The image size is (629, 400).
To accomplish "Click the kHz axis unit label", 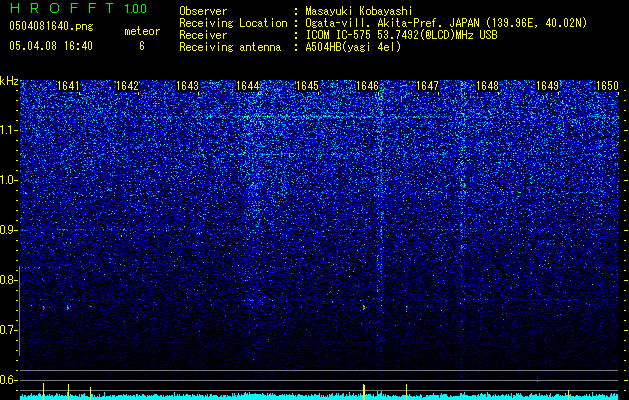I will pos(9,81).
